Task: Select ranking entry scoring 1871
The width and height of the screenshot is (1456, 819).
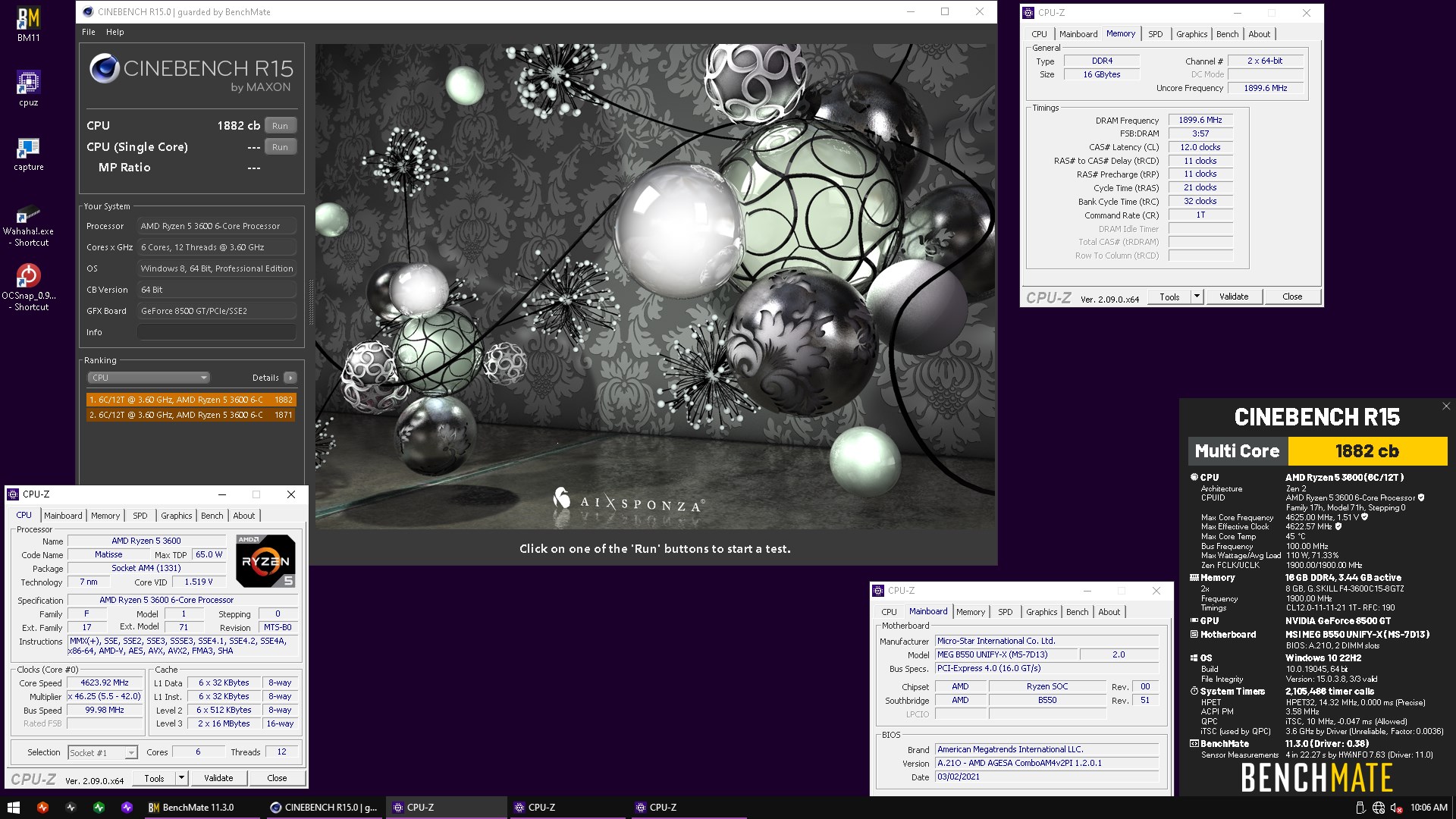Action: click(x=191, y=415)
